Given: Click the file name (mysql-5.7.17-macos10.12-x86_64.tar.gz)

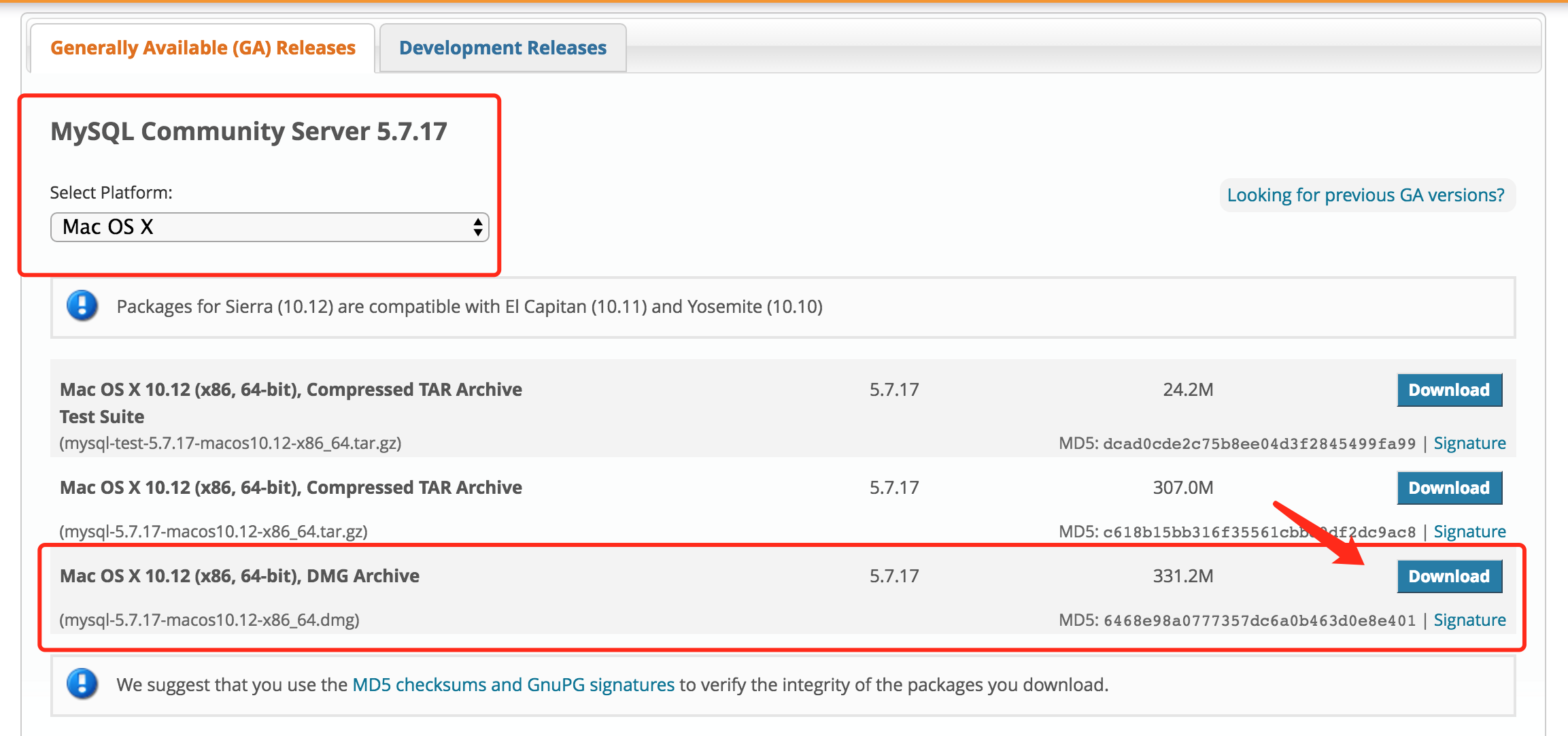Looking at the screenshot, I should (214, 532).
